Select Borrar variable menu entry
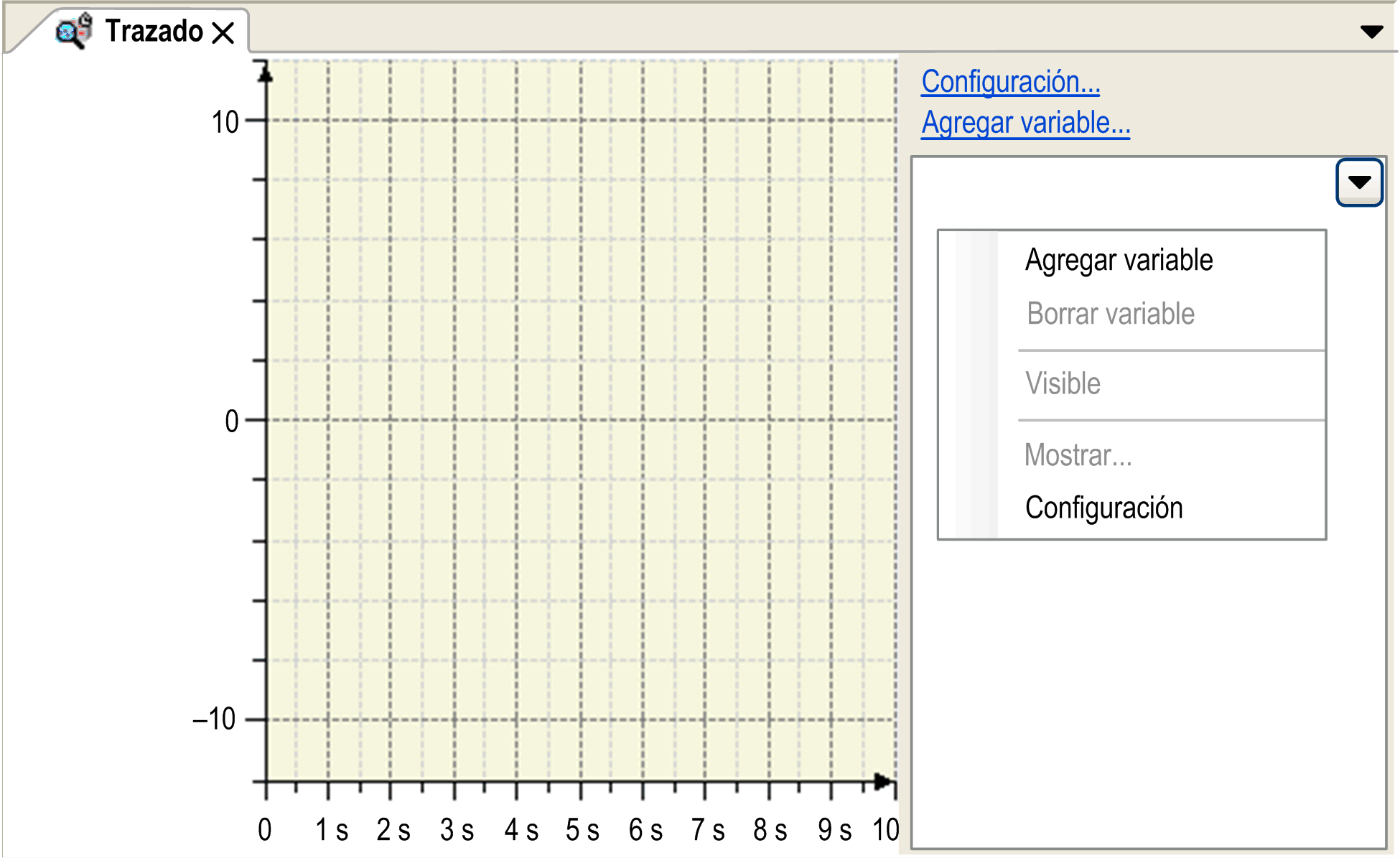 (1110, 314)
